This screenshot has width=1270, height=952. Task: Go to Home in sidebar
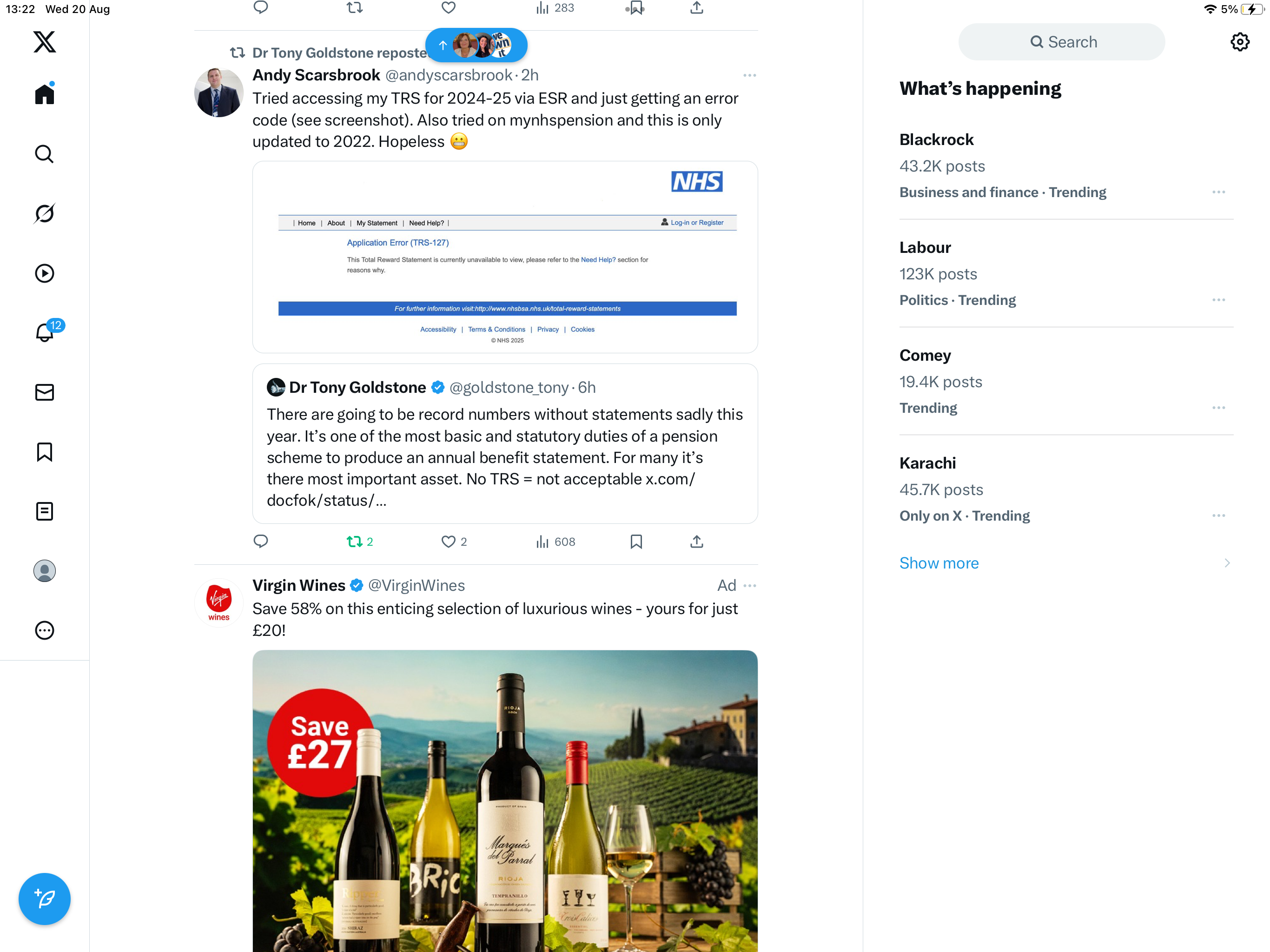pyautogui.click(x=44, y=94)
